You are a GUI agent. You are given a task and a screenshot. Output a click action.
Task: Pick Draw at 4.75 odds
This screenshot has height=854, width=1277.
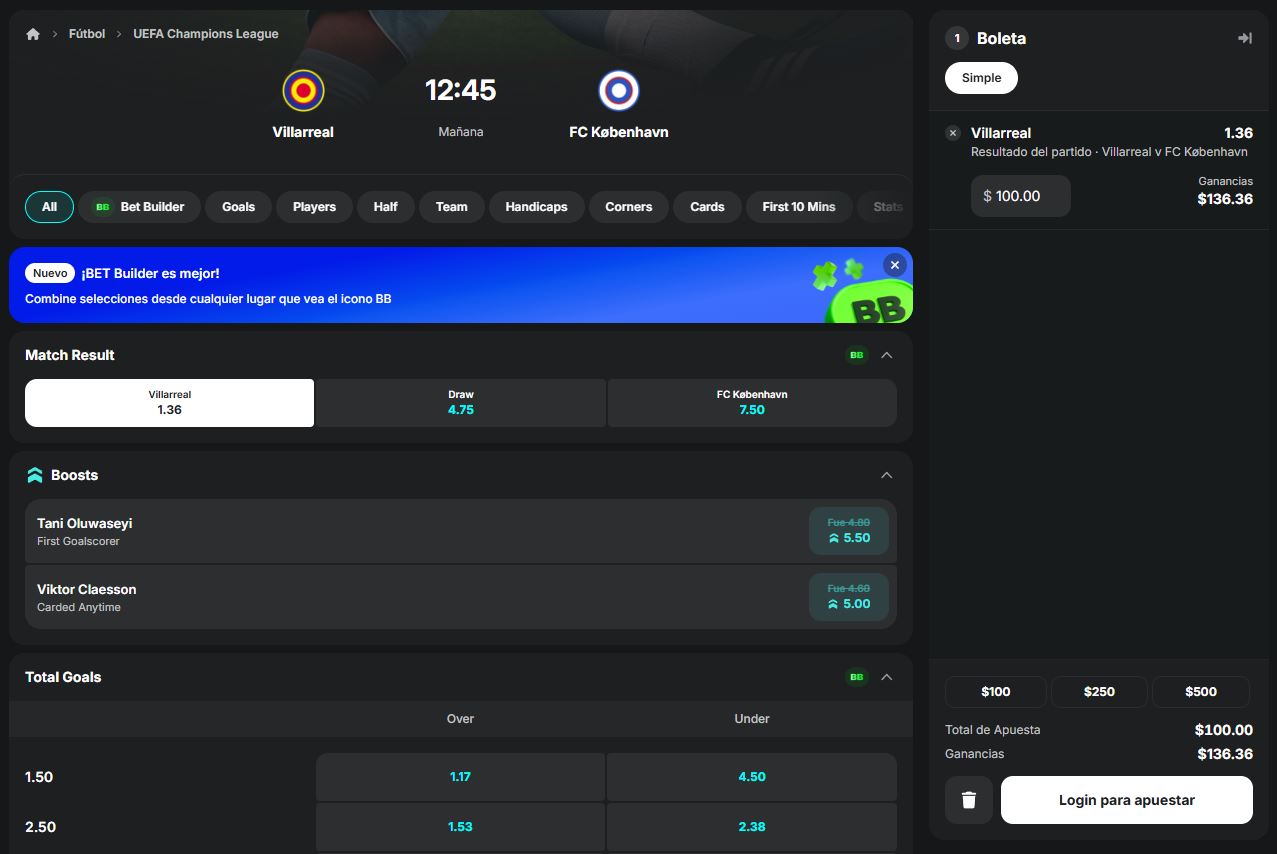460,402
